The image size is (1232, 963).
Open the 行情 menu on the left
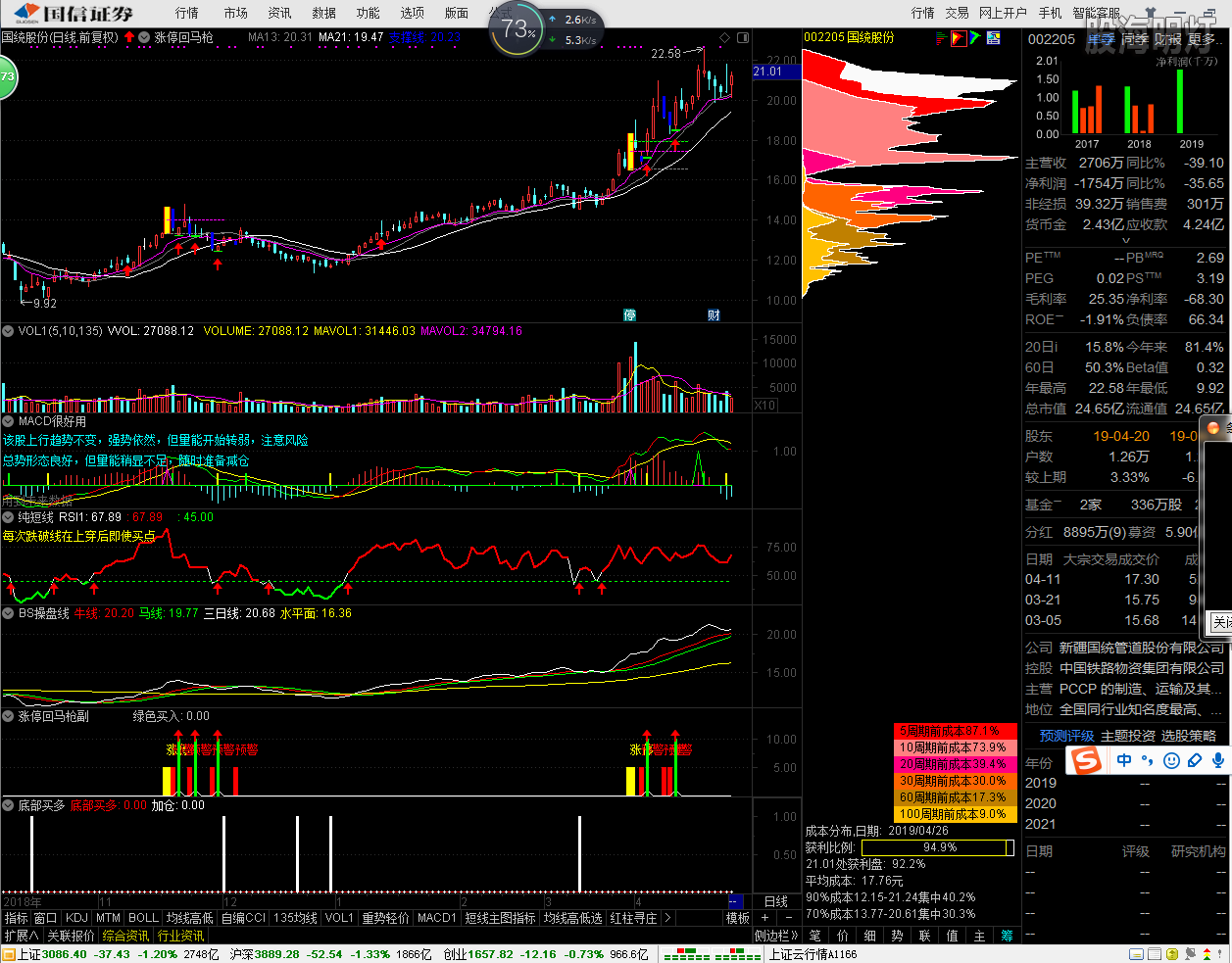tap(186, 13)
